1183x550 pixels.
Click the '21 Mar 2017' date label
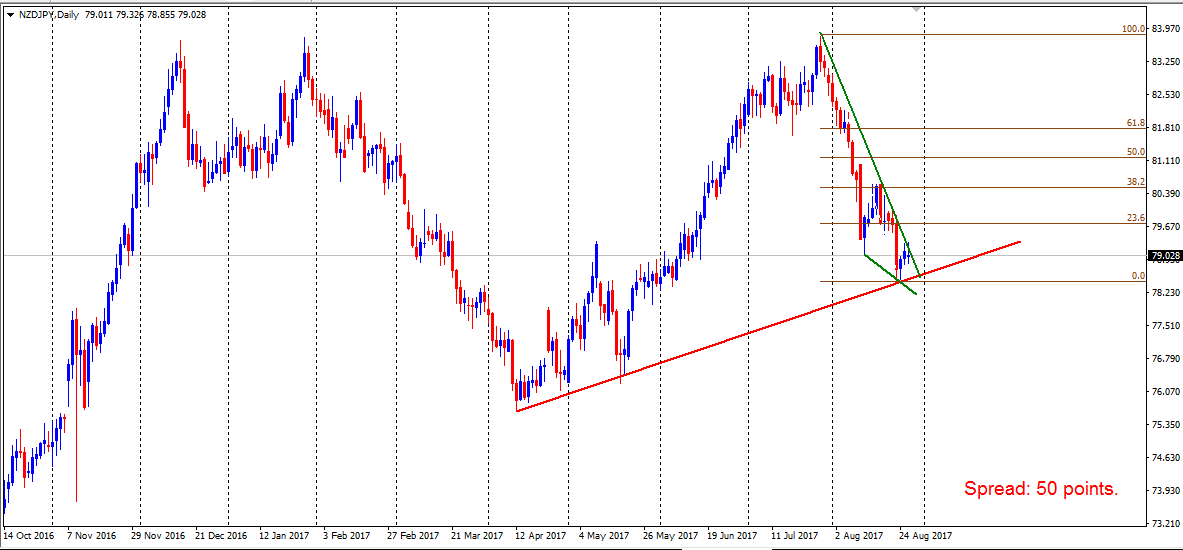(x=477, y=536)
